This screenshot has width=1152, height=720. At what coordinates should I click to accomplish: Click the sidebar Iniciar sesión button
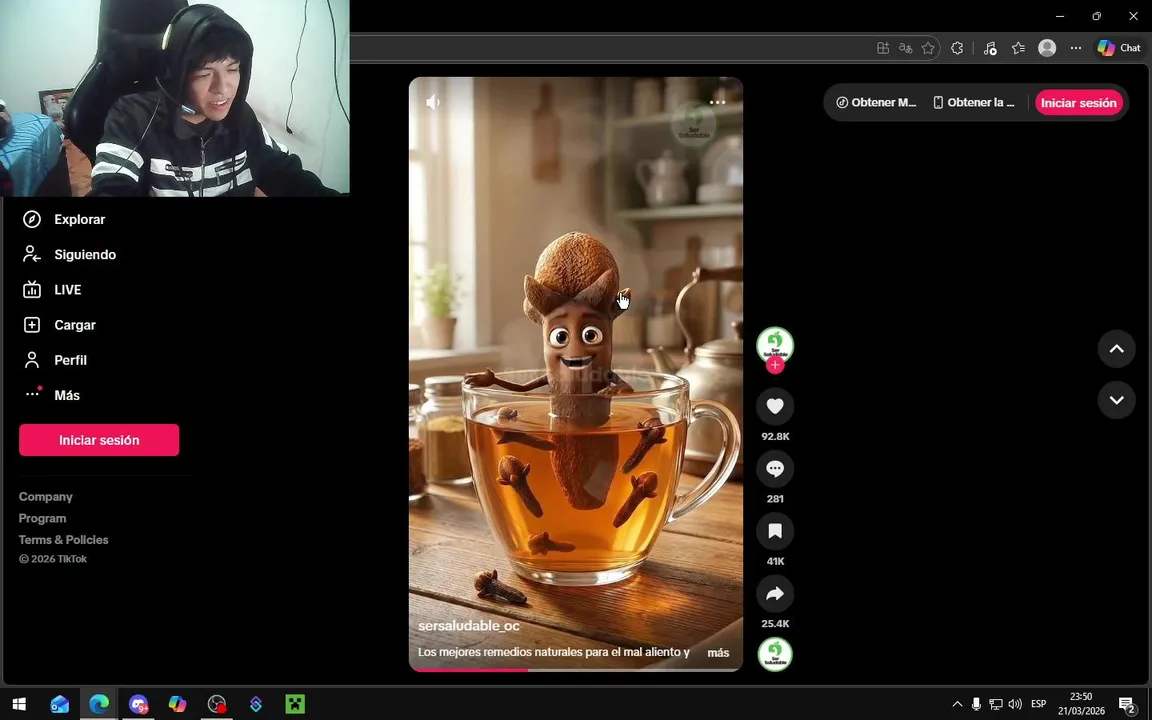99,440
